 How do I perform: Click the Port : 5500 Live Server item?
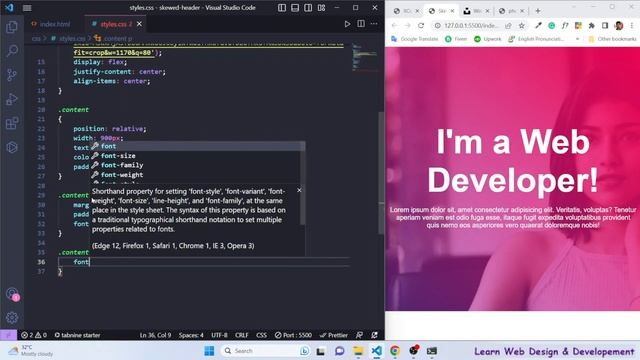pyautogui.click(x=293, y=335)
